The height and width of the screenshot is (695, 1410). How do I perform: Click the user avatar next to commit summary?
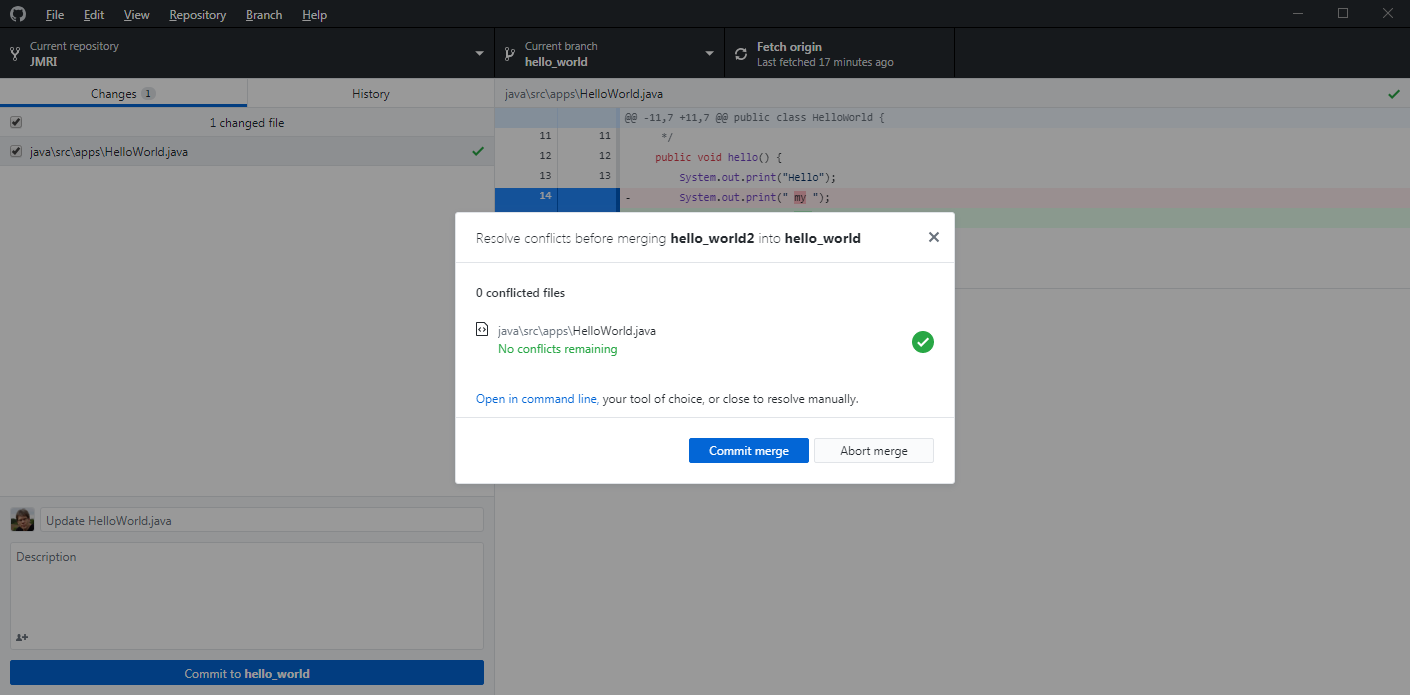22,520
